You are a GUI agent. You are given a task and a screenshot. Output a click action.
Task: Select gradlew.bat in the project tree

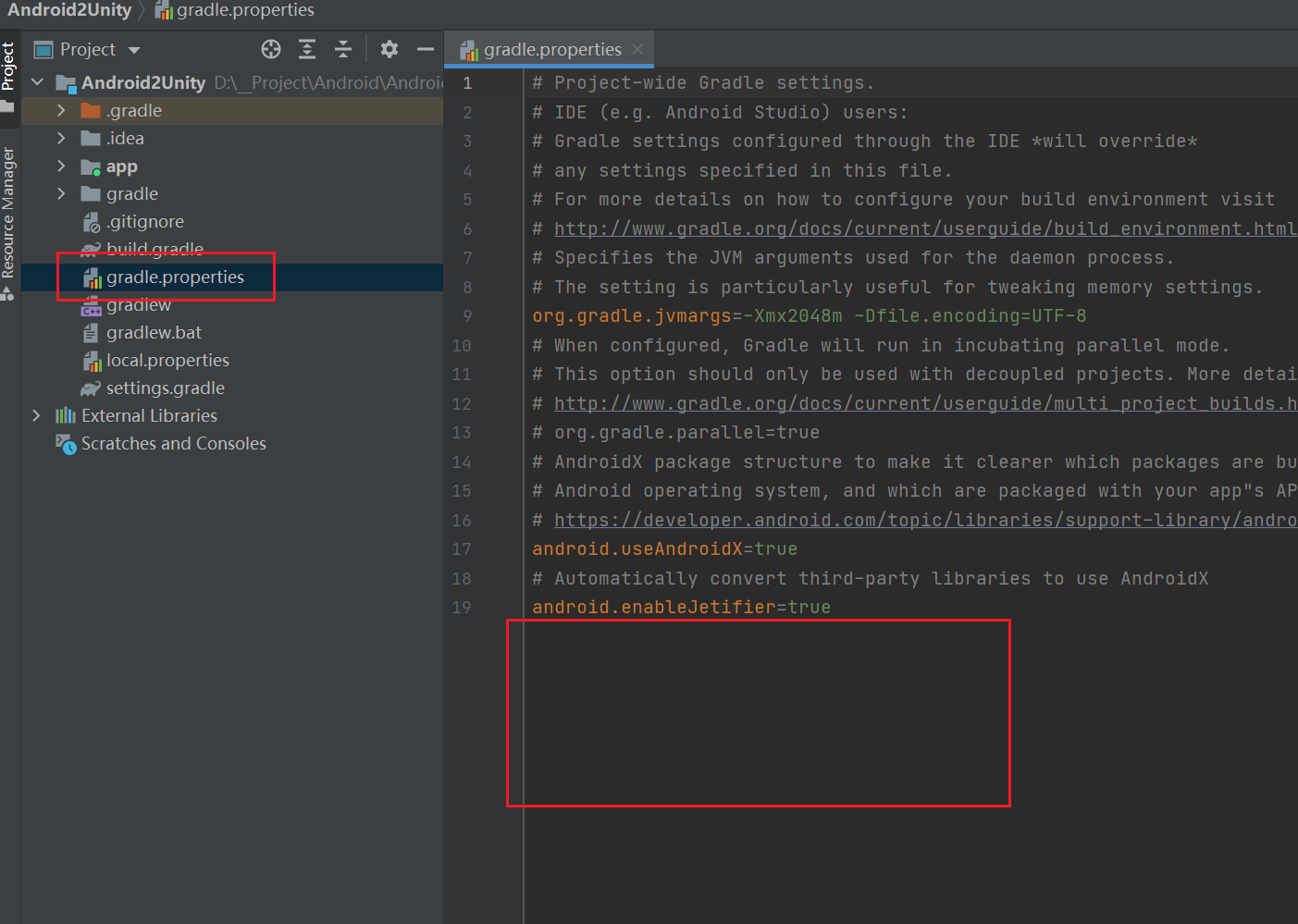click(154, 332)
